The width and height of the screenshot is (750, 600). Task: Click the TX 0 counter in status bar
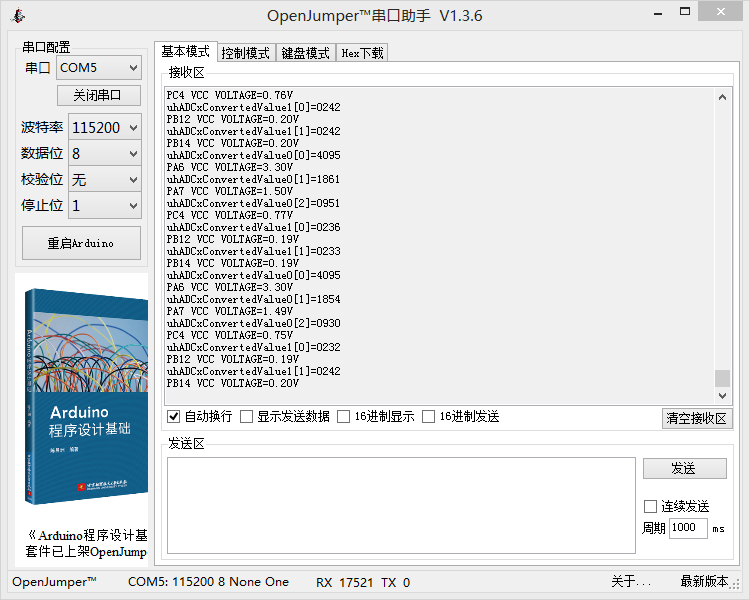coord(396,582)
